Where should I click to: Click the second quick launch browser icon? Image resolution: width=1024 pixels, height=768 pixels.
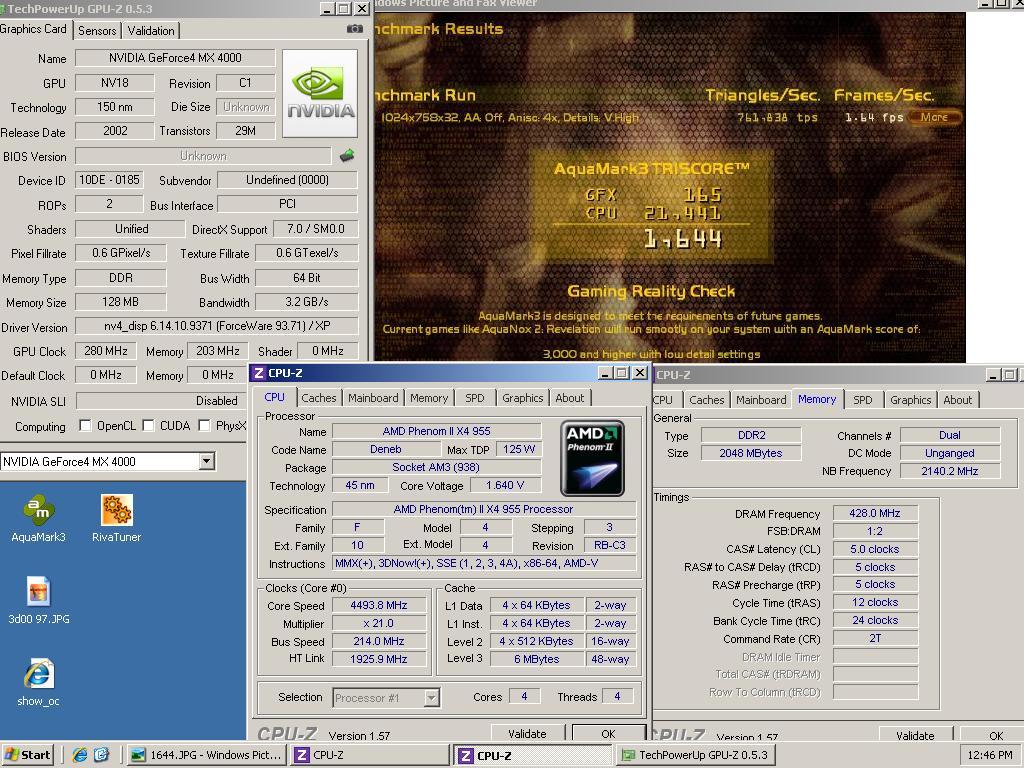(x=102, y=755)
